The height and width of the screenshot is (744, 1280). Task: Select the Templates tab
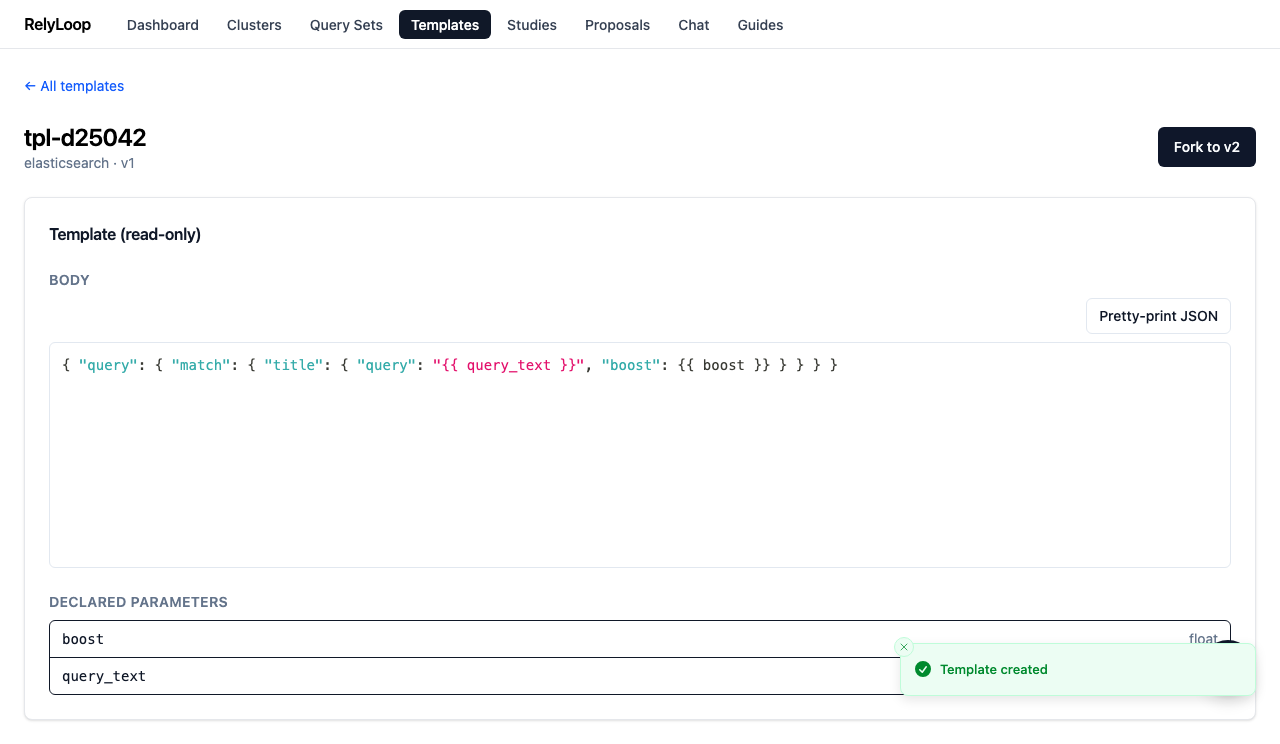coord(445,25)
